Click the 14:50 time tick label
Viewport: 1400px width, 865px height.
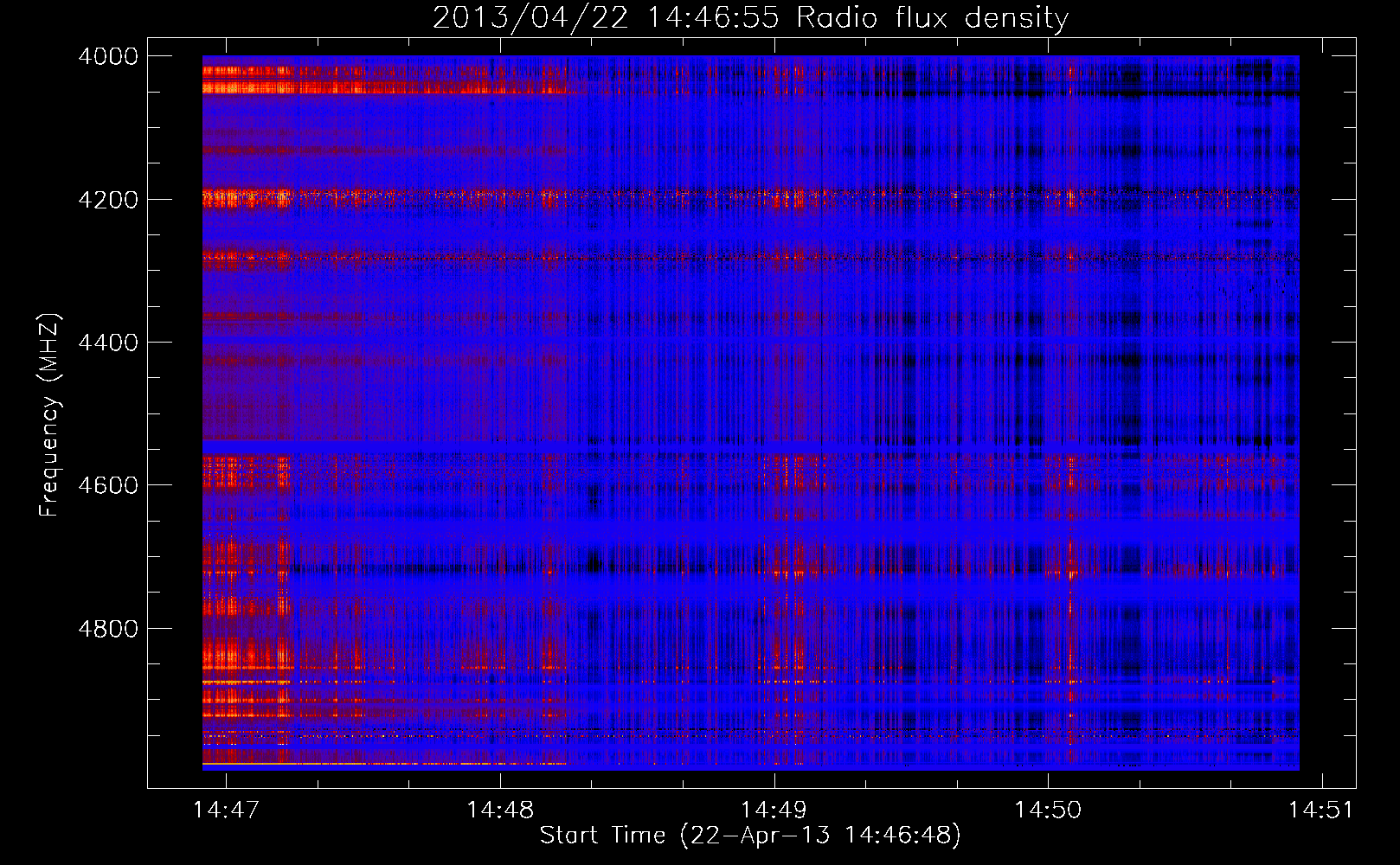[x=1048, y=810]
